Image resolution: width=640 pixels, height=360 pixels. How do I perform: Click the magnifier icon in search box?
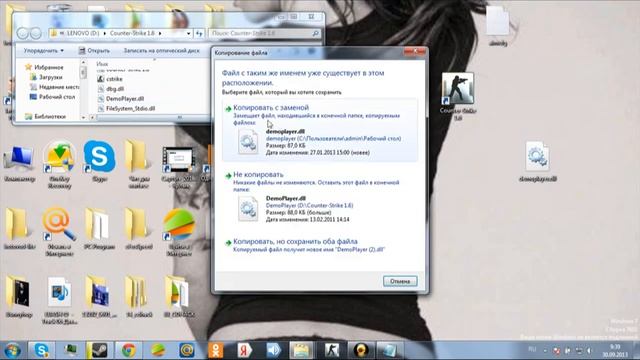316,33
